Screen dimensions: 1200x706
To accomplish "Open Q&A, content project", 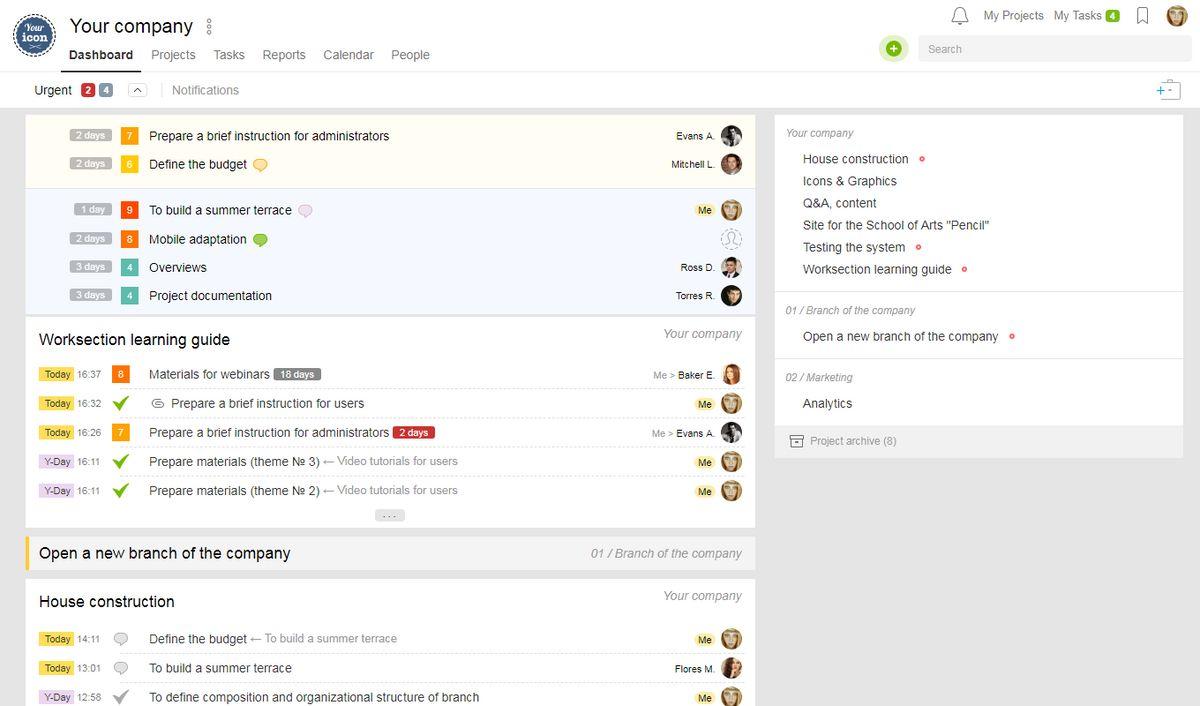I will (x=840, y=203).
